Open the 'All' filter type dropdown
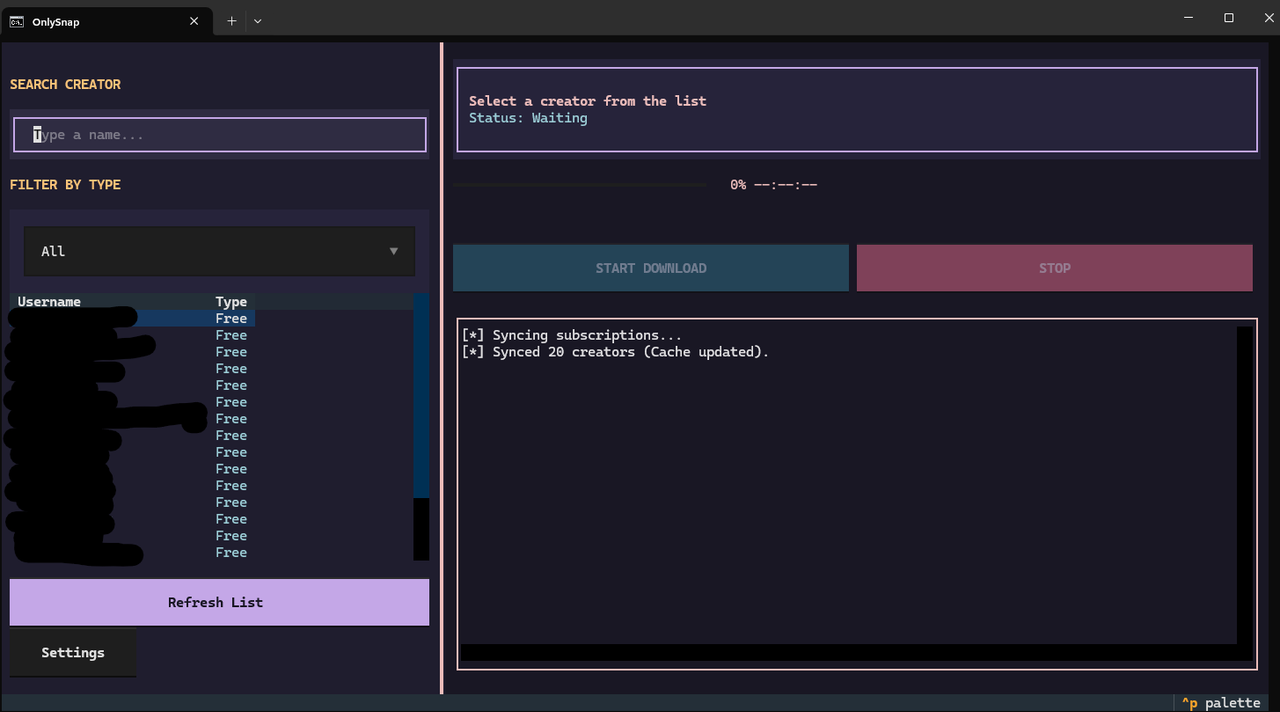Image resolution: width=1280 pixels, height=712 pixels. click(220, 251)
